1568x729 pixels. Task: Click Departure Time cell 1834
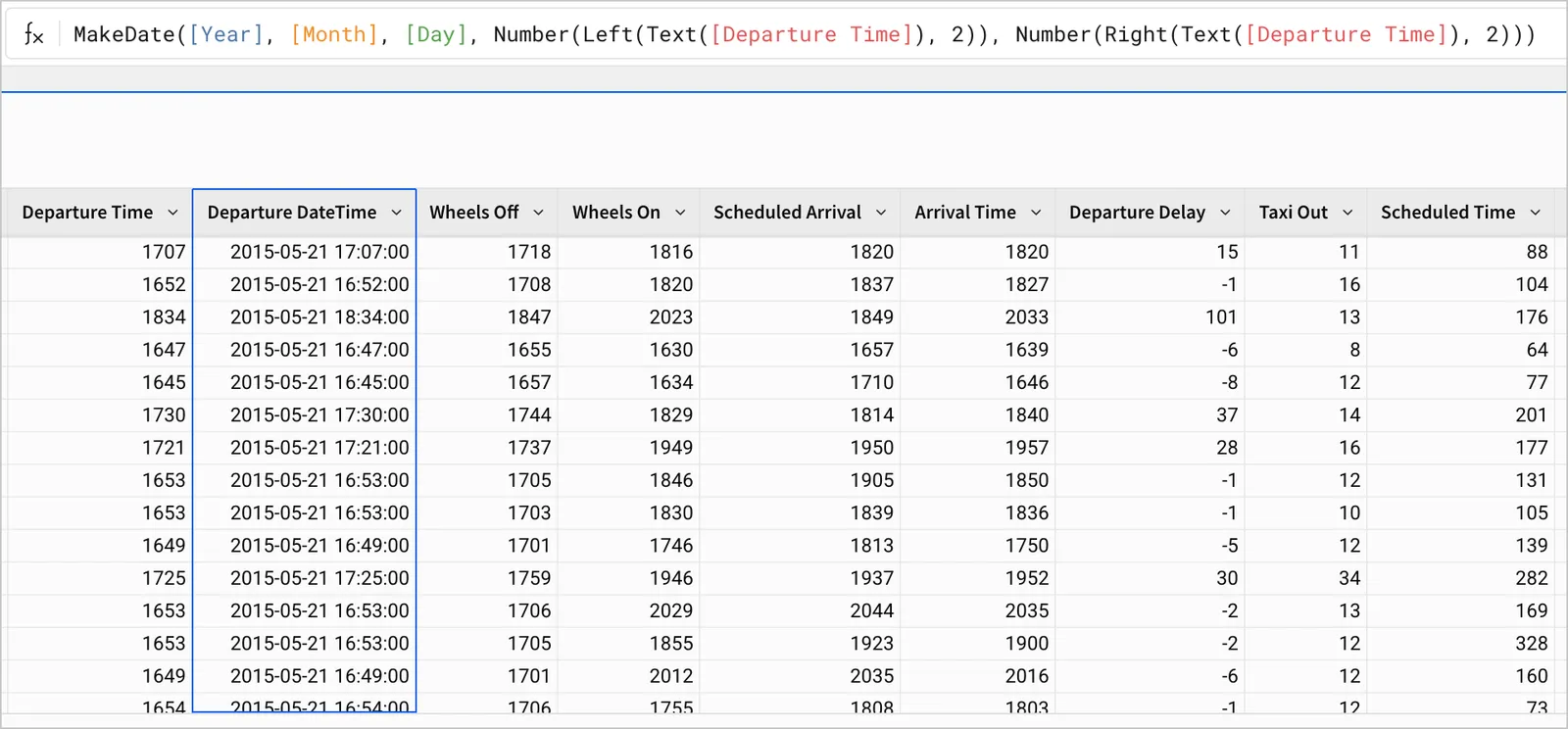tap(99, 316)
